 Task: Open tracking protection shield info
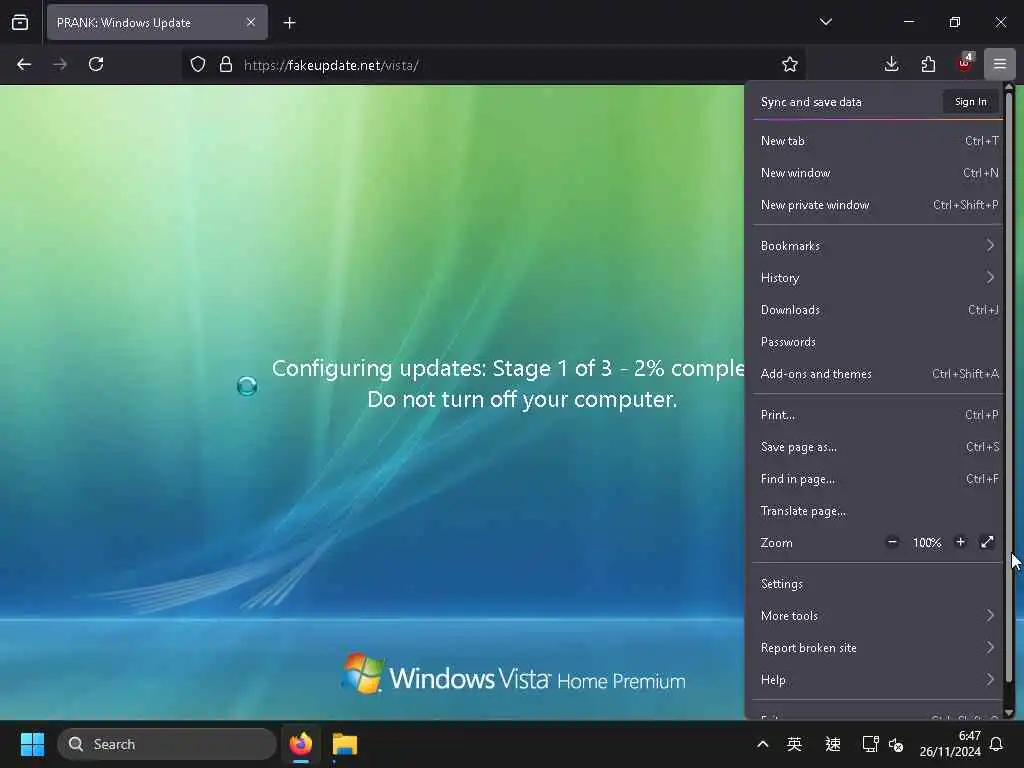click(198, 64)
